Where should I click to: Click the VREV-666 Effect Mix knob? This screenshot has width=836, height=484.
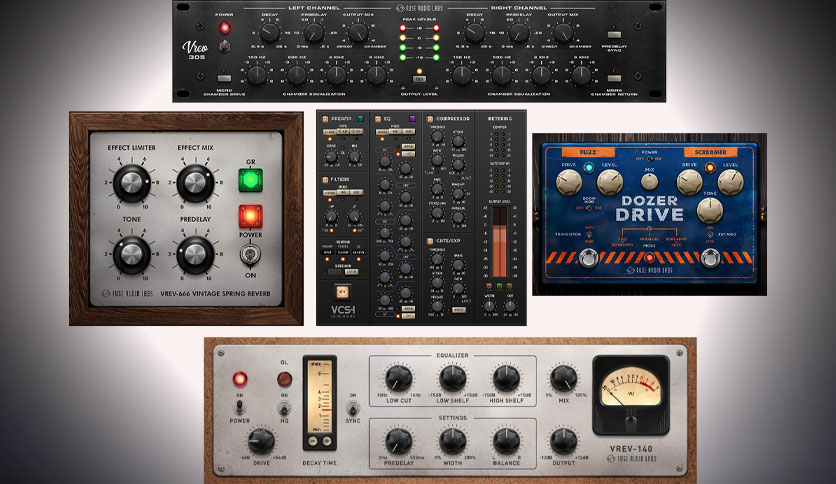pyautogui.click(x=195, y=183)
